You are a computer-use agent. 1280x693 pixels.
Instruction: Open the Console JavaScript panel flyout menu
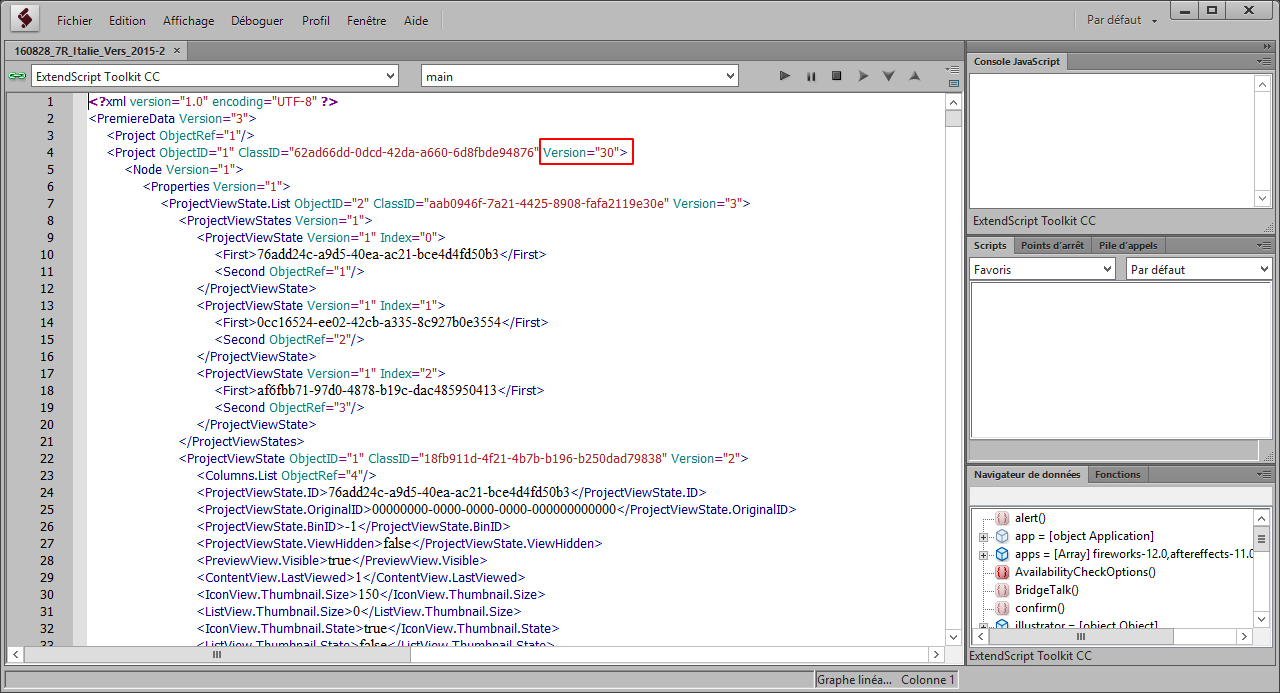pyautogui.click(x=1265, y=62)
